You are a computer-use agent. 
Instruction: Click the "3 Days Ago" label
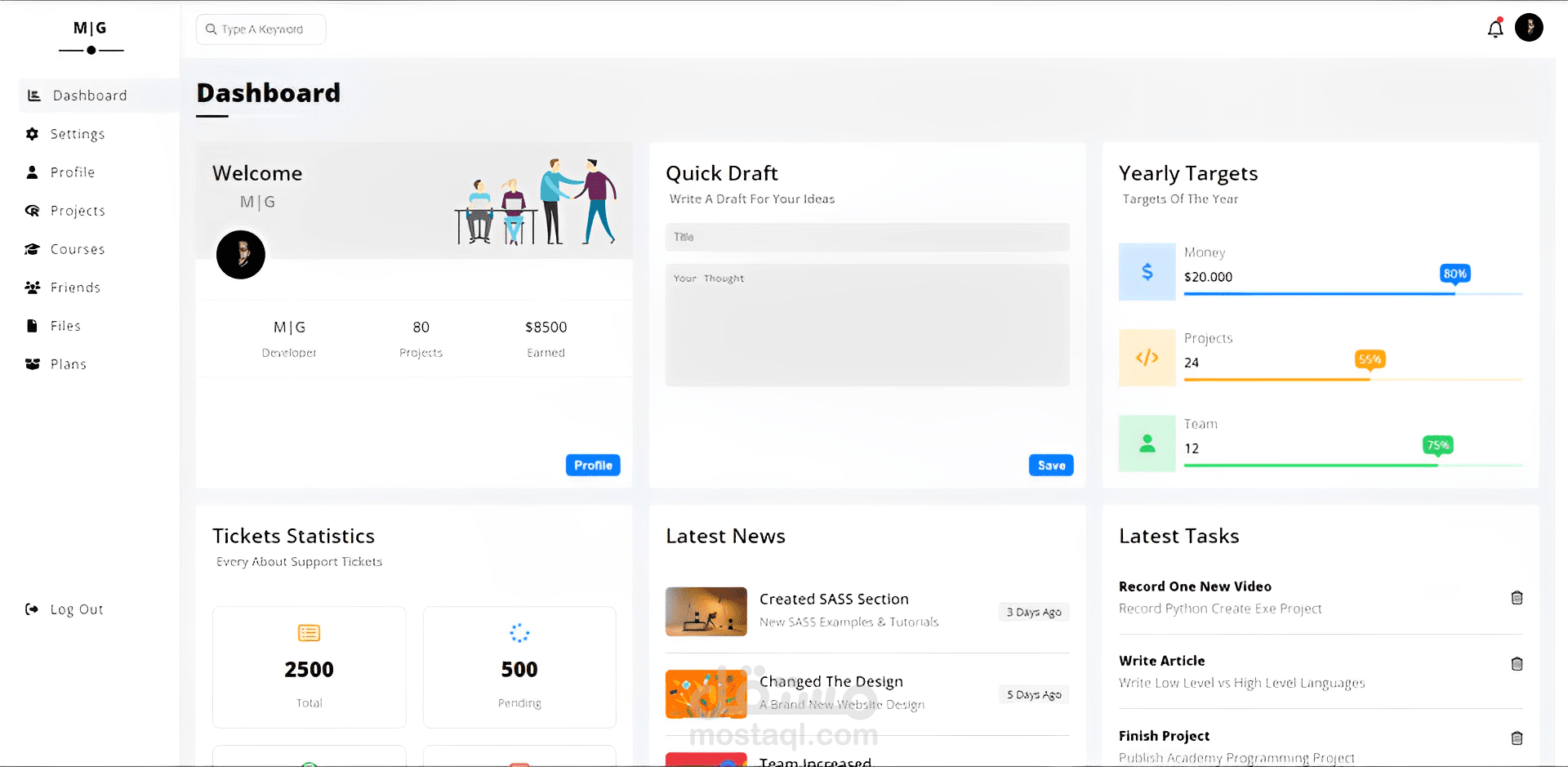click(x=1034, y=612)
